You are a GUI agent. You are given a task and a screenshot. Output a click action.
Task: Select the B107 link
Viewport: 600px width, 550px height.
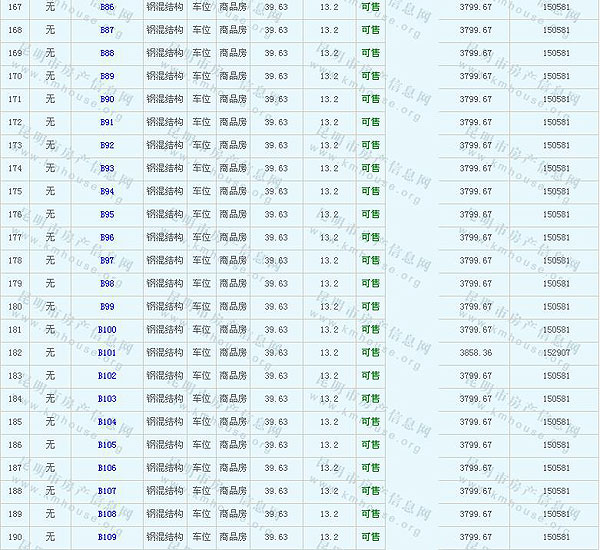click(x=107, y=490)
